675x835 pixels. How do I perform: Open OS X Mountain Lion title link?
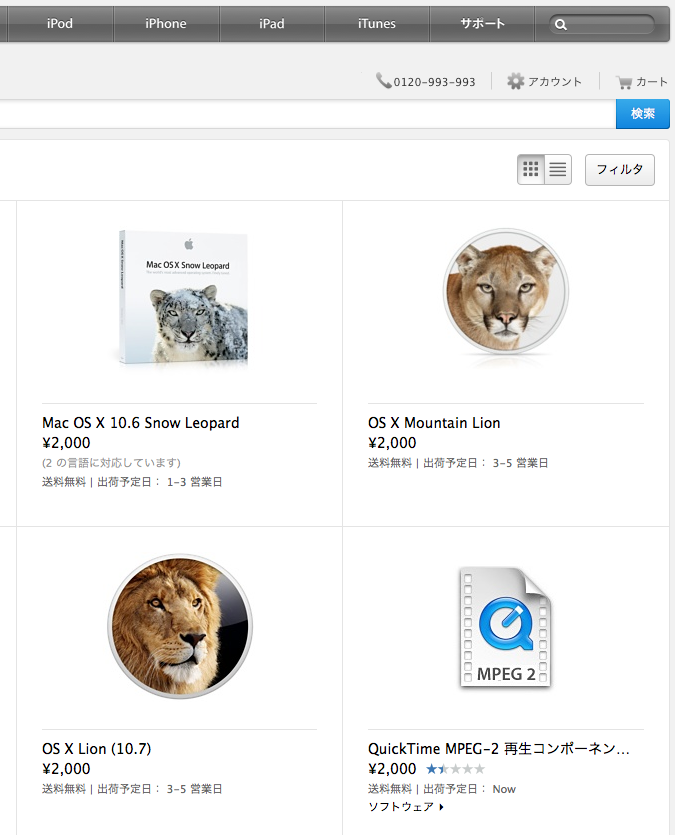pyautogui.click(x=434, y=423)
